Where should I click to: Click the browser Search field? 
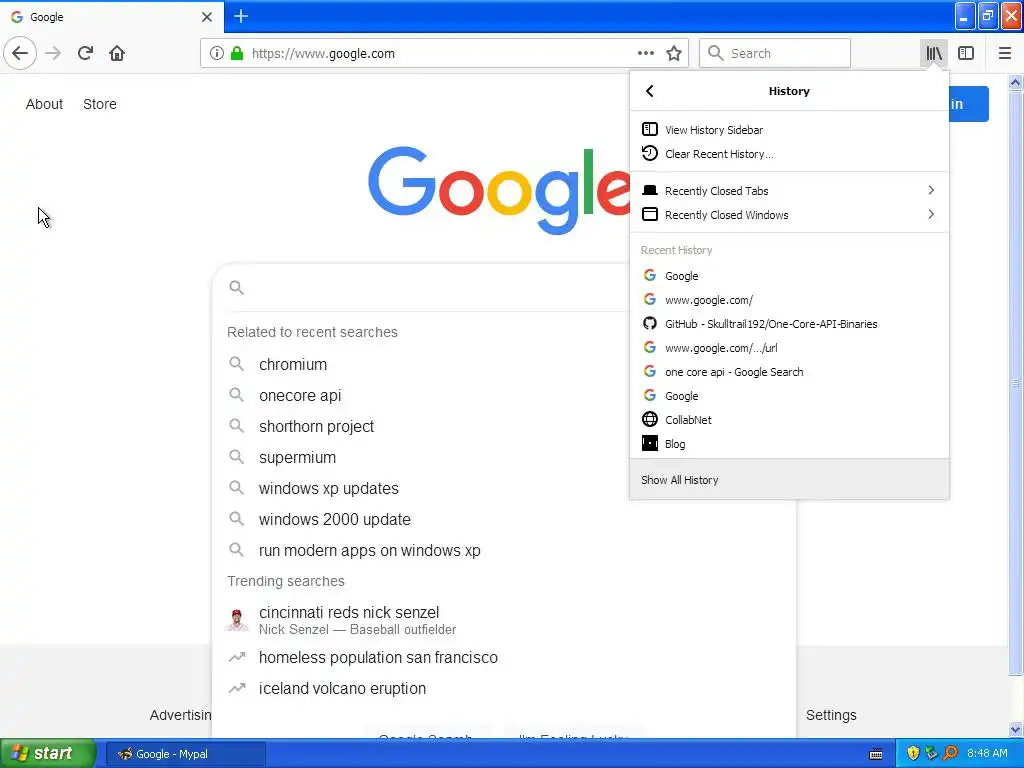[x=775, y=53]
